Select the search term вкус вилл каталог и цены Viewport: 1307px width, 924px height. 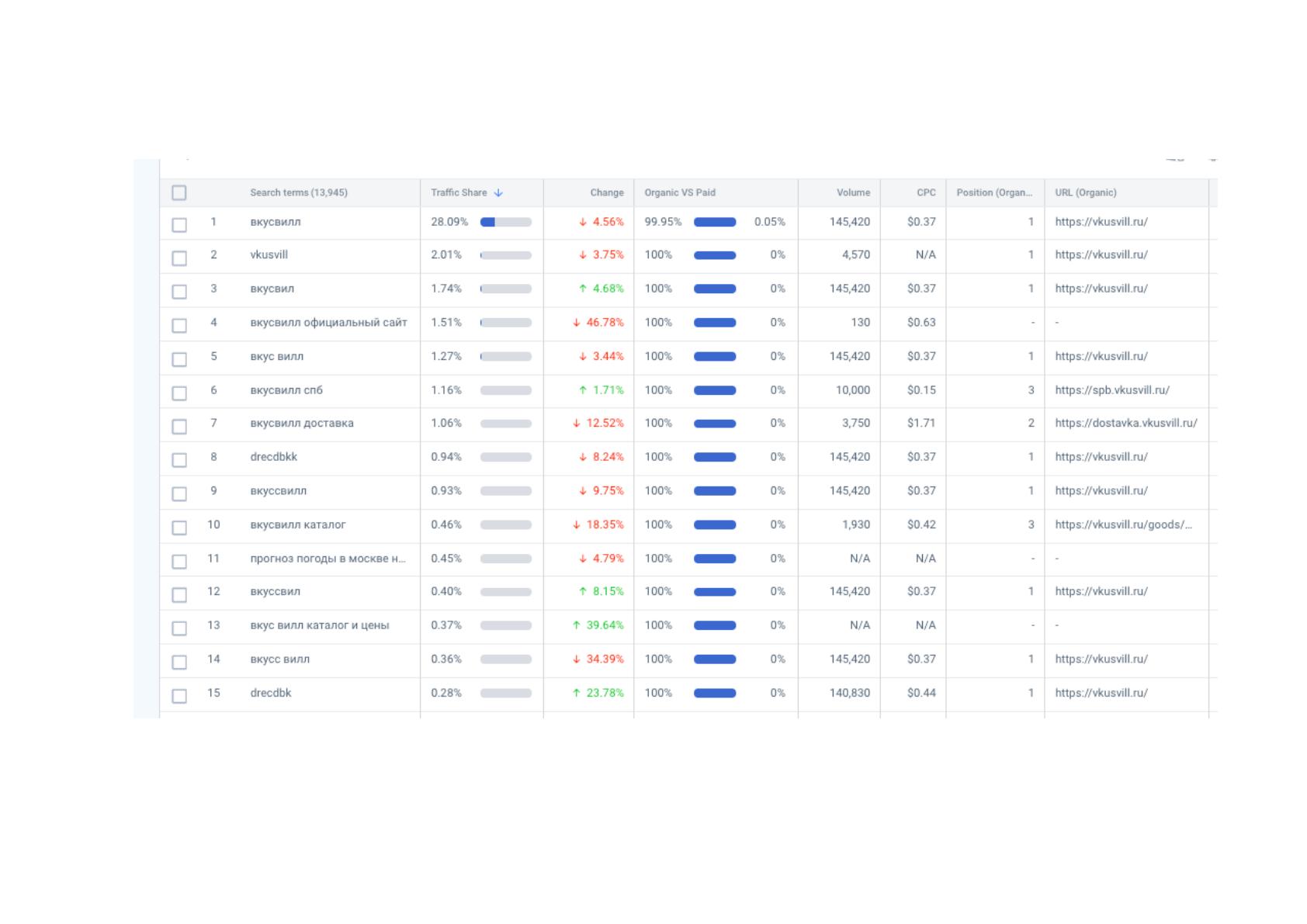320,626
